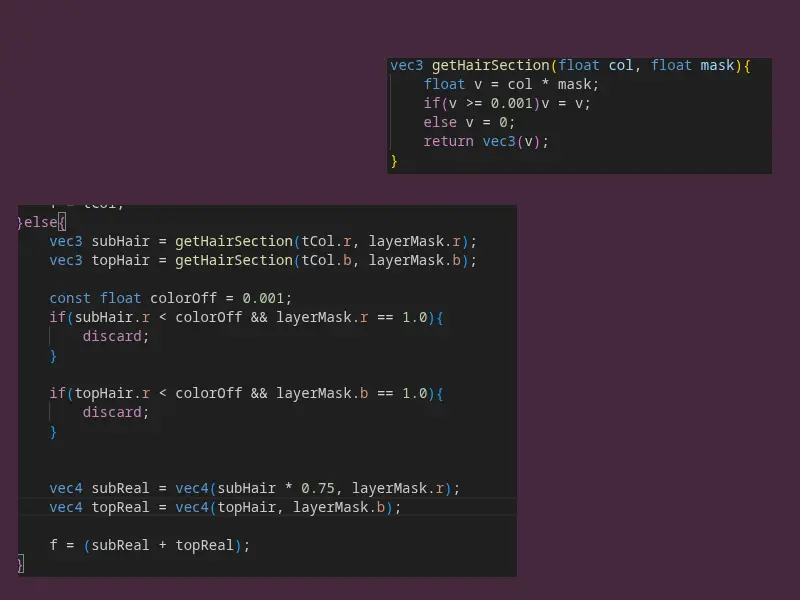Click the closing brace after the topHair discard
Viewport: 800px width, 600px height.
coord(53,432)
